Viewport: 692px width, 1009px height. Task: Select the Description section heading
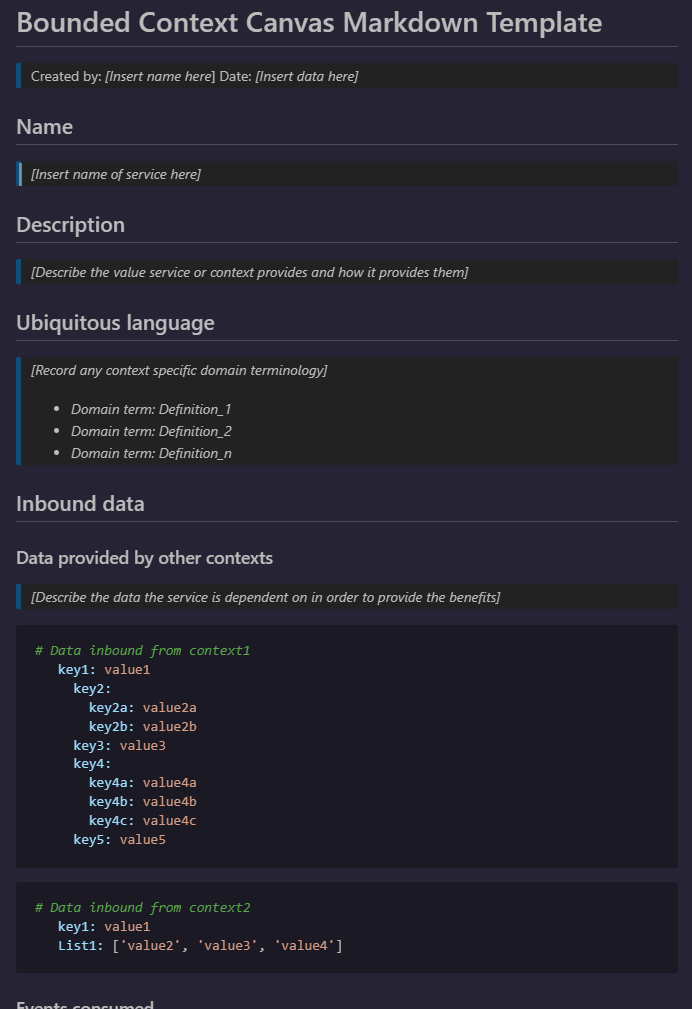(70, 225)
